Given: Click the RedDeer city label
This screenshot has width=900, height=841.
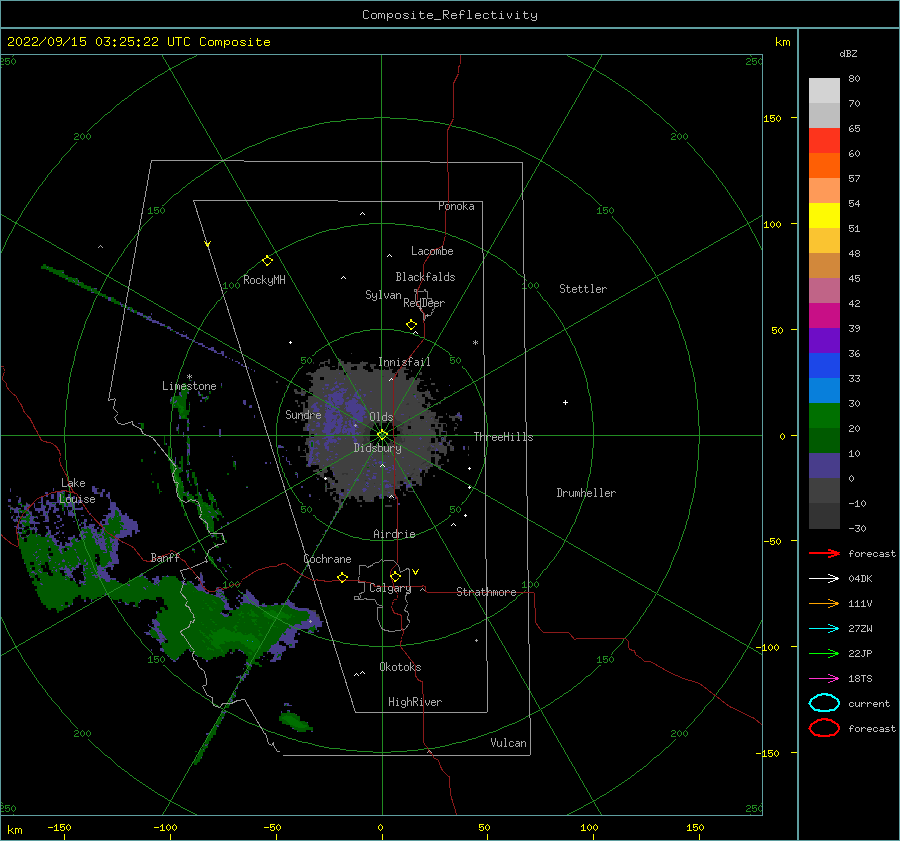Looking at the screenshot, I should point(424,303).
